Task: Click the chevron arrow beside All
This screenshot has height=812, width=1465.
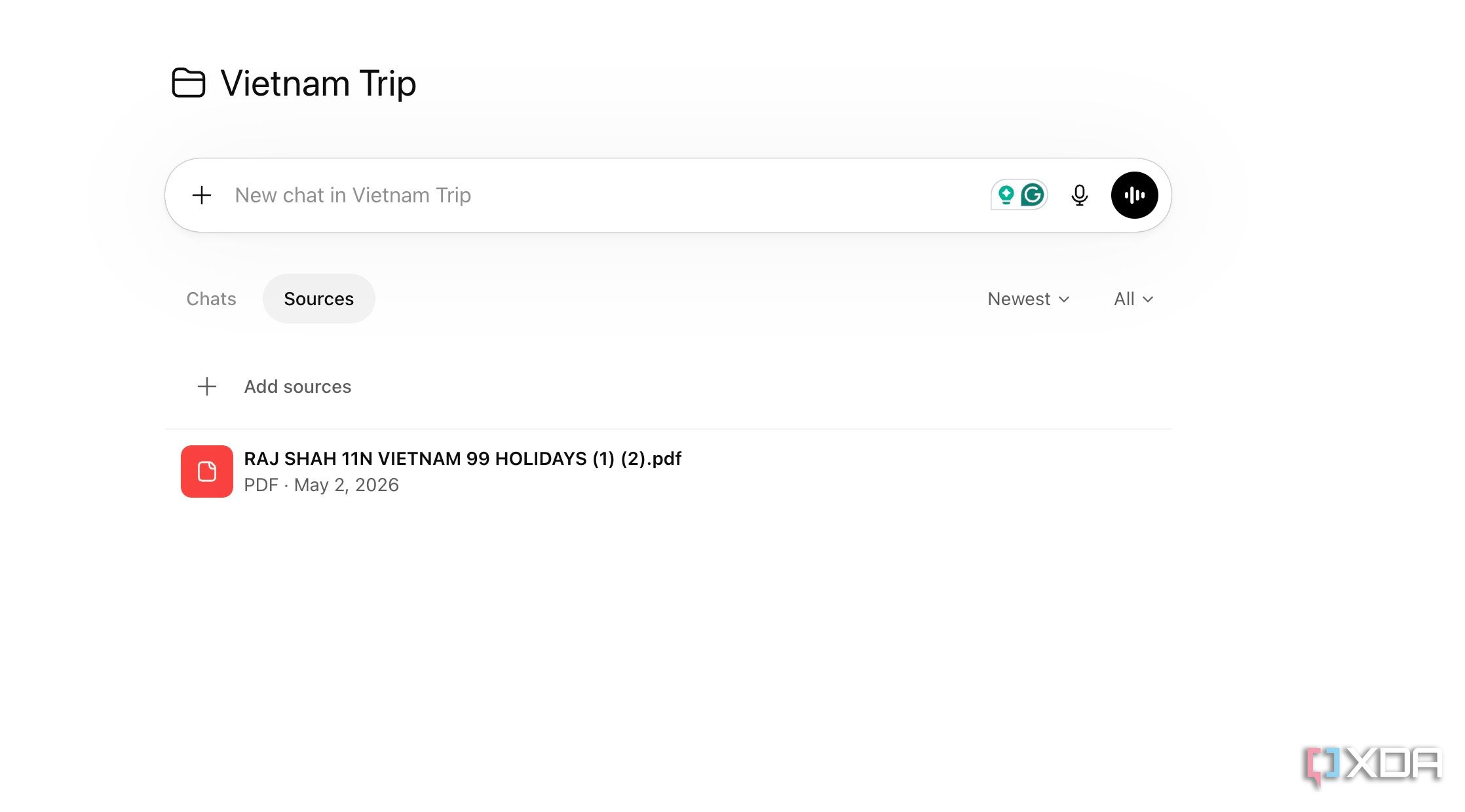Action: [x=1148, y=299]
